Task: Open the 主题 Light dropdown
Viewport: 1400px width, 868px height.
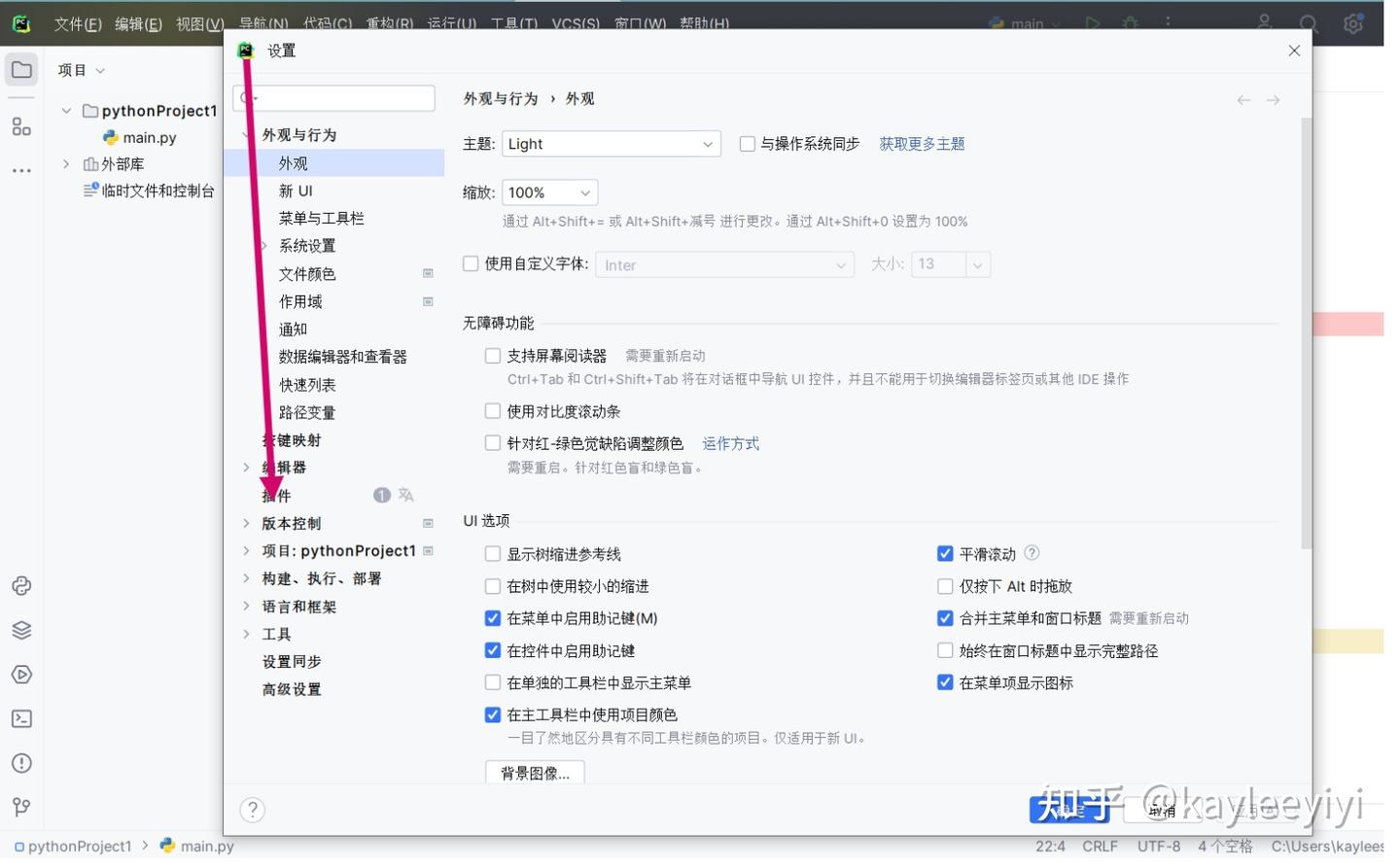Action: point(611,144)
